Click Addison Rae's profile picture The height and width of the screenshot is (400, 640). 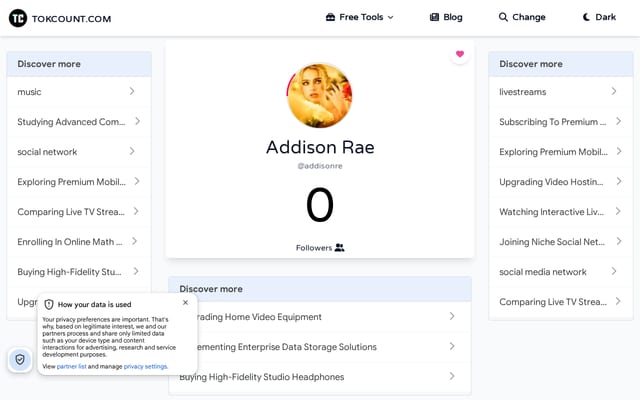coord(320,96)
